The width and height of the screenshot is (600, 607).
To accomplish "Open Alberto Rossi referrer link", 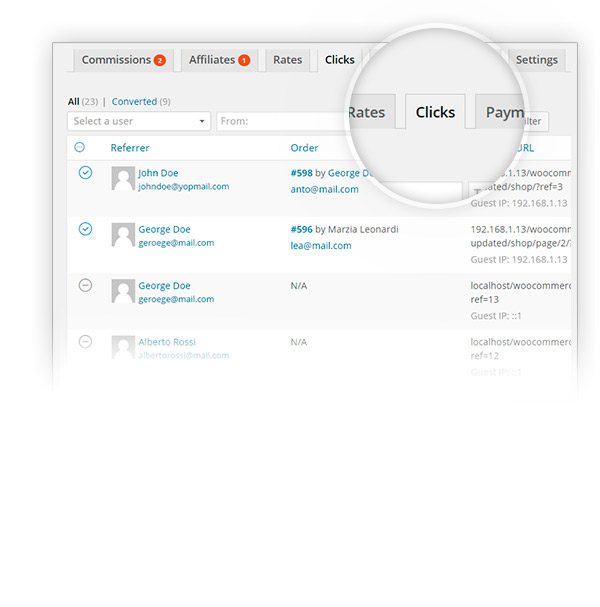I will 167,342.
